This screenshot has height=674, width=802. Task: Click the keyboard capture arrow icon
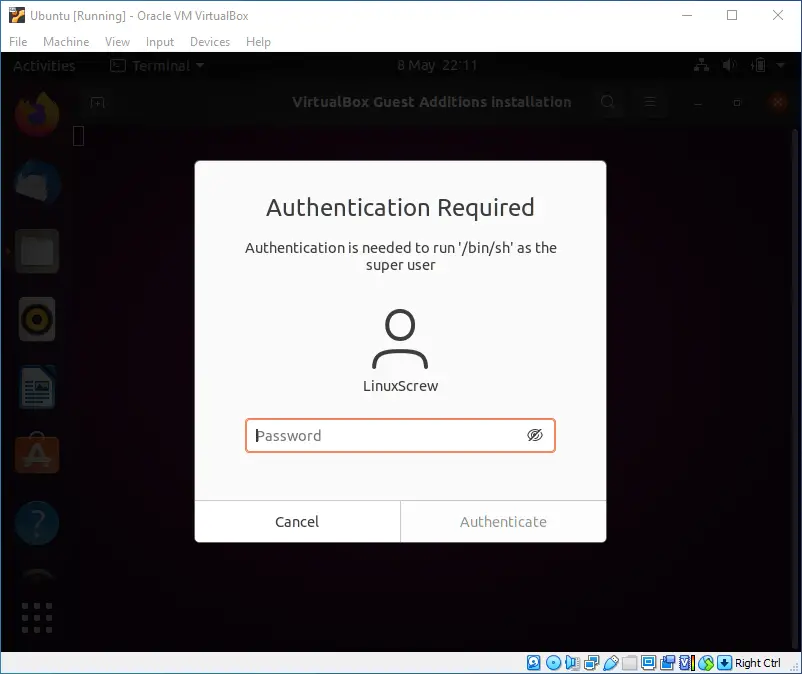click(724, 663)
